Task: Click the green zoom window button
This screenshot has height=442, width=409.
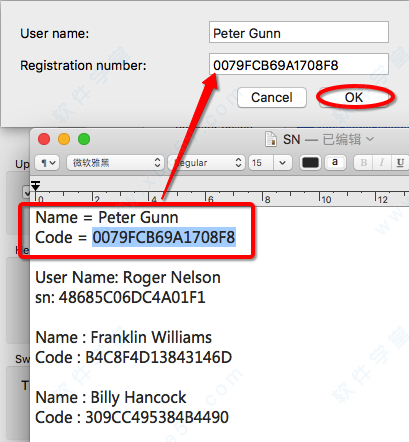Action: (84, 139)
